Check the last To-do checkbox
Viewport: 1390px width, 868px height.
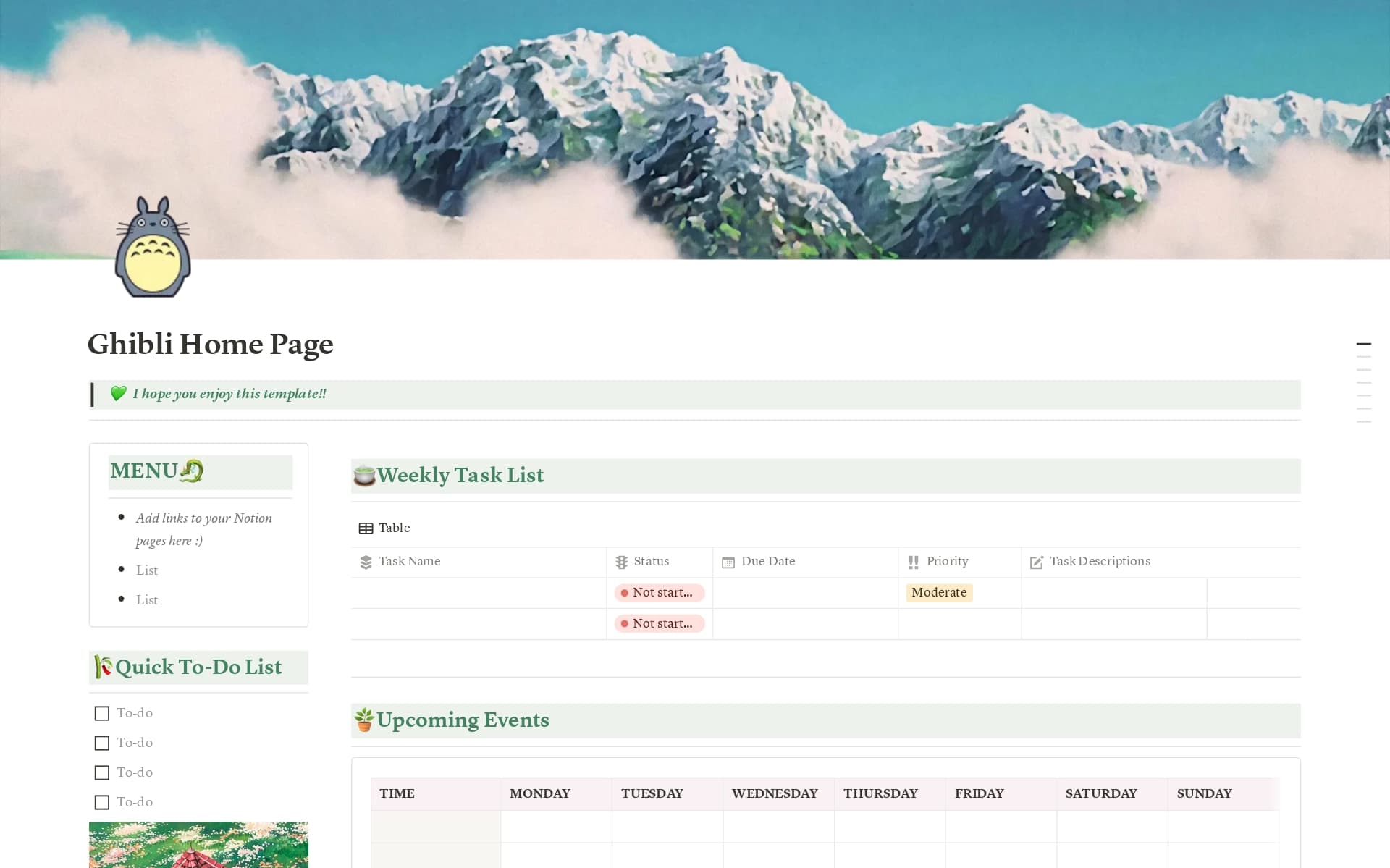tap(101, 802)
